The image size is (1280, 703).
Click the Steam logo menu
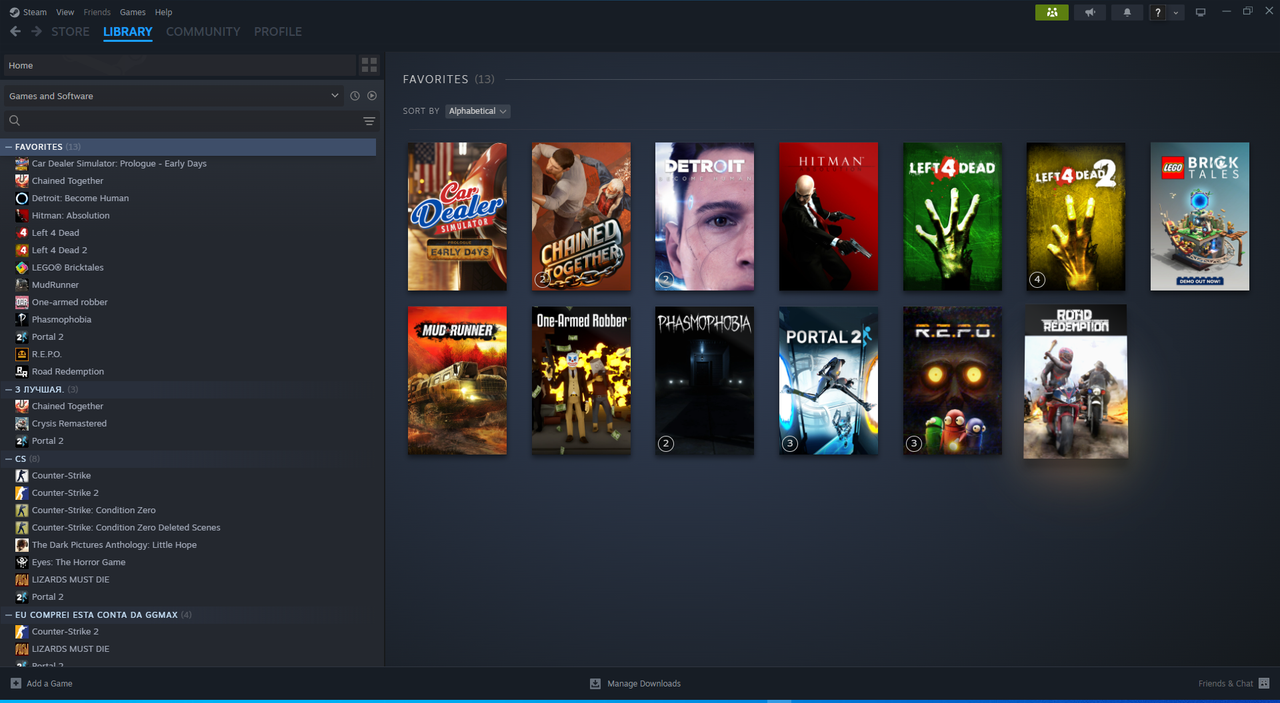click(28, 12)
